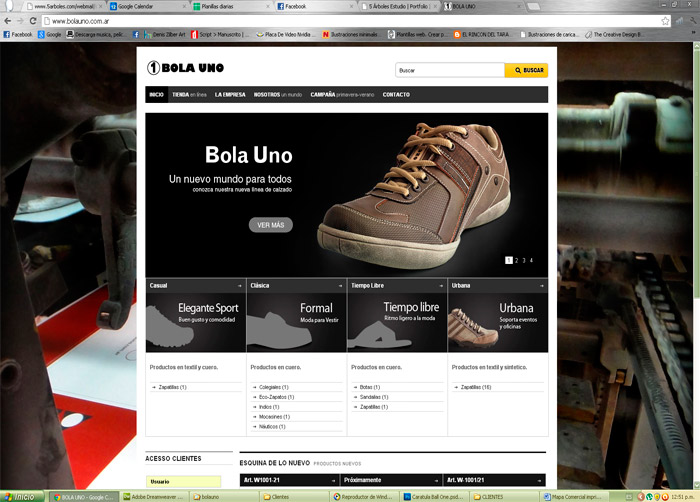Open Google bookmark in bookmarks bar

pos(50,34)
